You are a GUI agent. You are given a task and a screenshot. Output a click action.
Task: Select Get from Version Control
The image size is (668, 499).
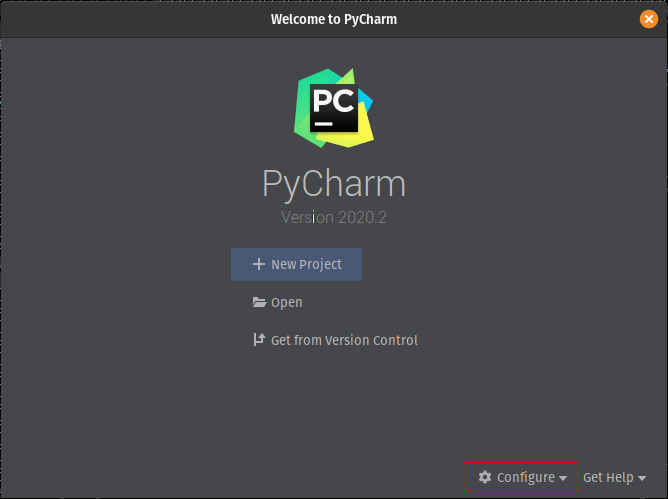(x=335, y=340)
